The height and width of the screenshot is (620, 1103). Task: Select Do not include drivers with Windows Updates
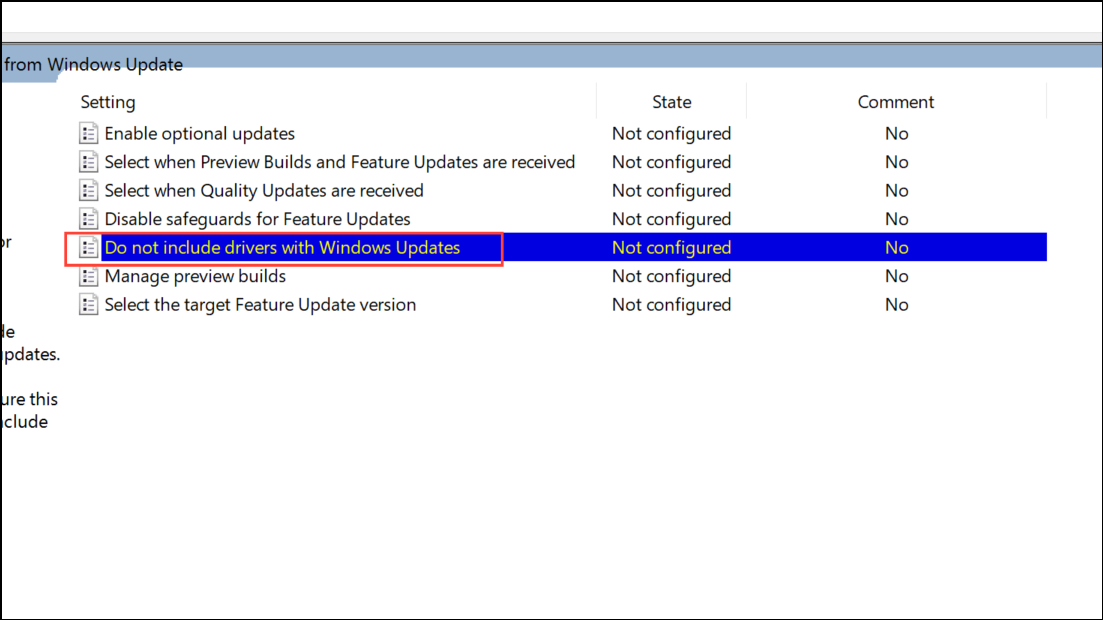282,248
